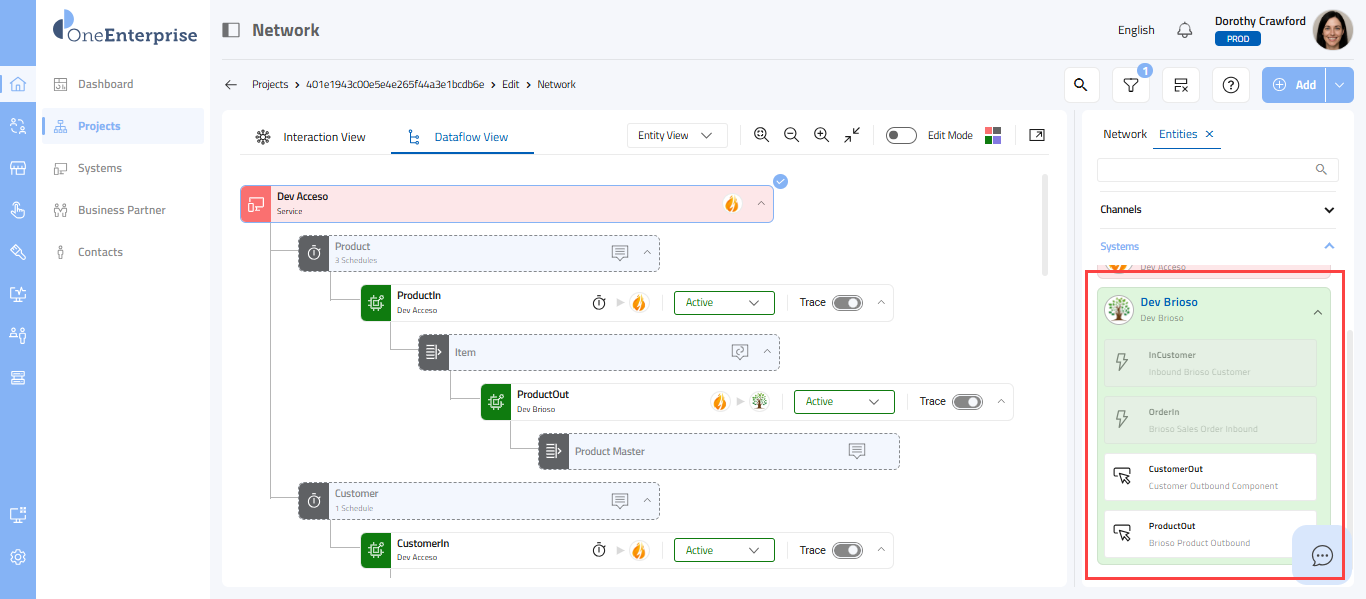Toggle Trace switch for ProductIn
Viewport: 1366px width, 599px height.
(x=847, y=303)
